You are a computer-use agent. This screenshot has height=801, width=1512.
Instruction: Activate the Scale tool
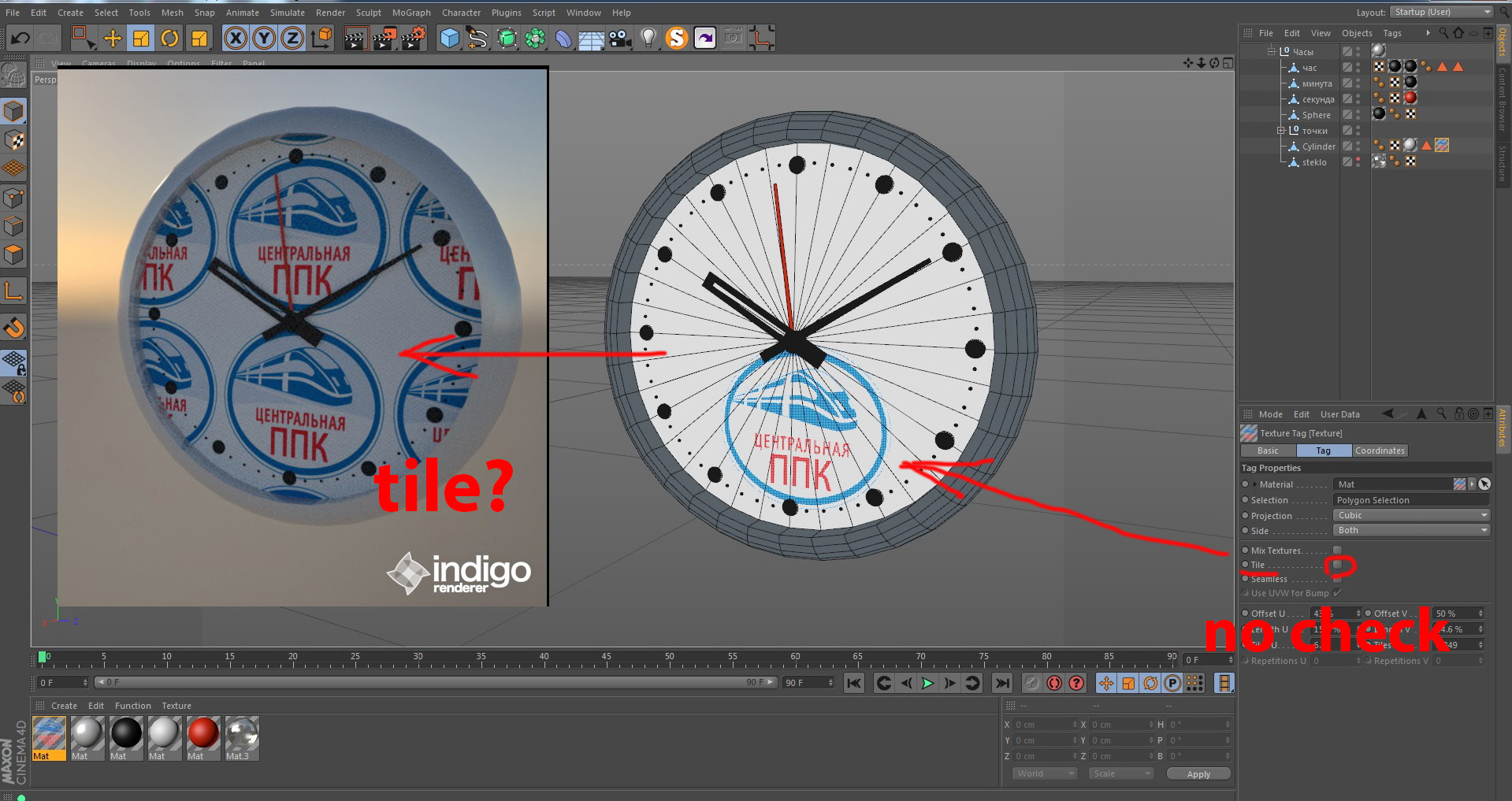click(141, 38)
